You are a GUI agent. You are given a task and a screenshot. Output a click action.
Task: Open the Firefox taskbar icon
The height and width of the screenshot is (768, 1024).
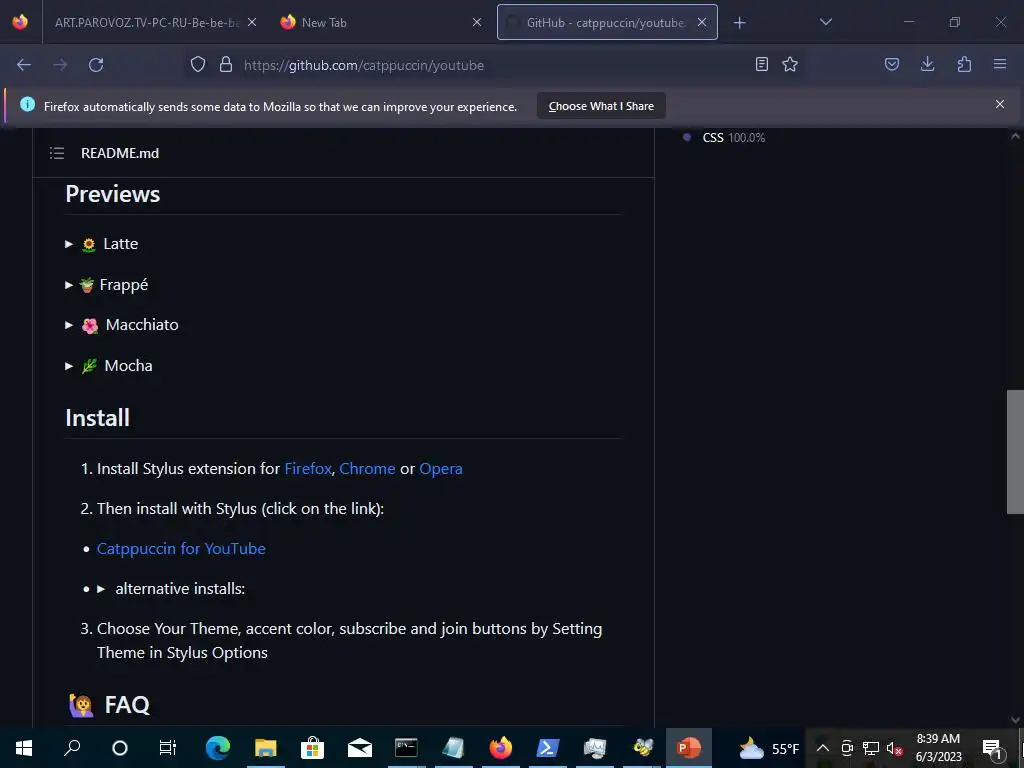(x=501, y=748)
